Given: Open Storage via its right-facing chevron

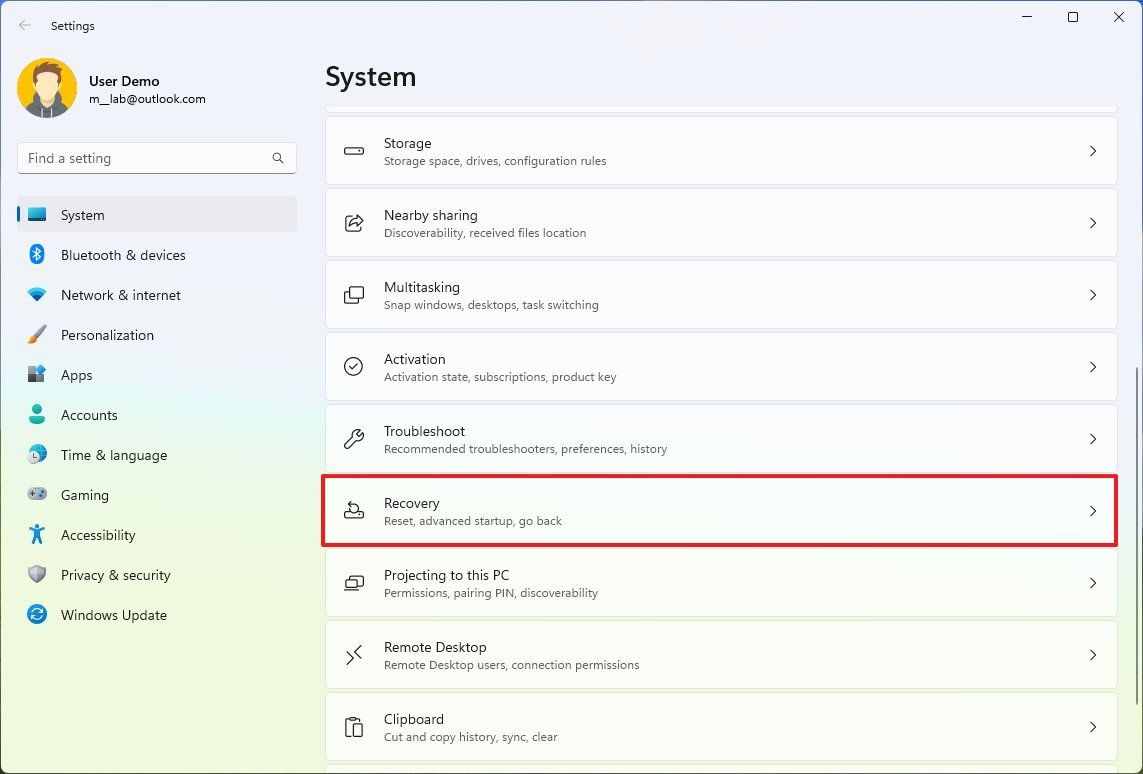Looking at the screenshot, I should click(1092, 151).
